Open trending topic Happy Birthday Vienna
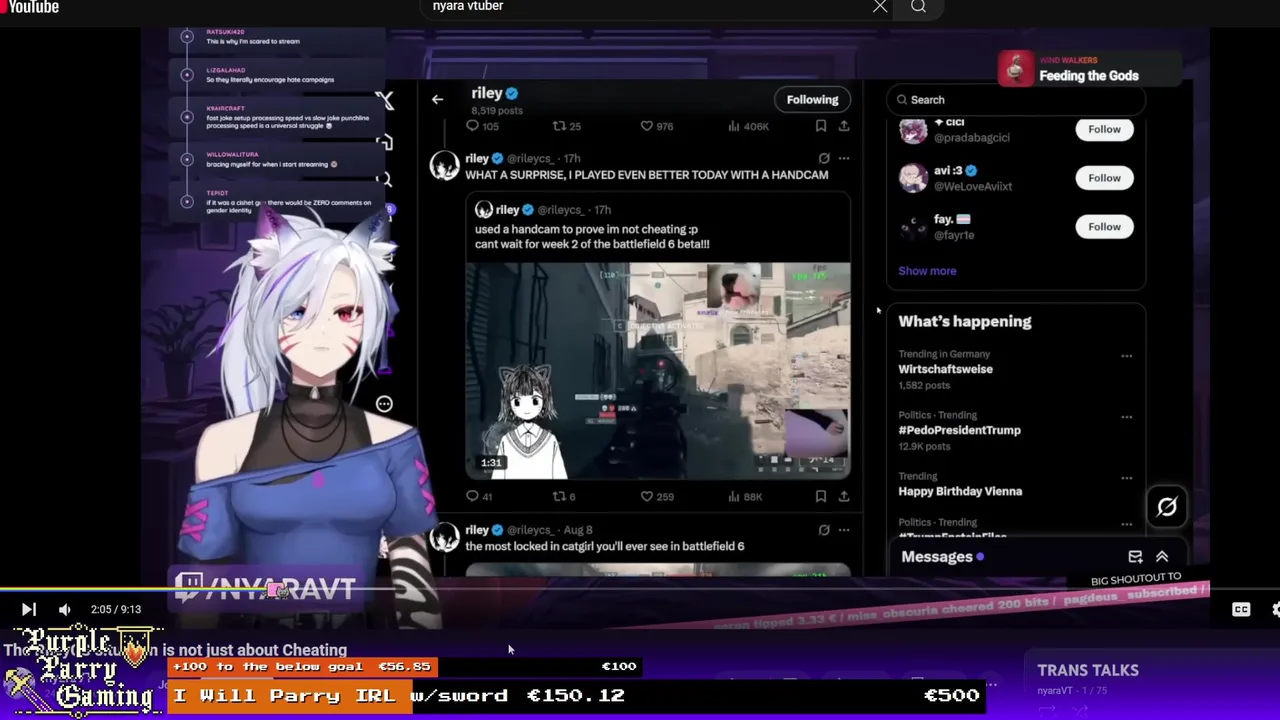 pos(960,491)
